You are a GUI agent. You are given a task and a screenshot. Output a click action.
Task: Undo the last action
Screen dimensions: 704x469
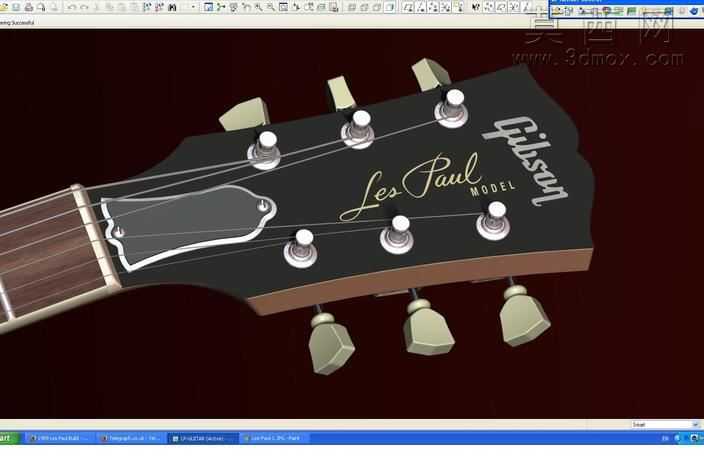pos(72,7)
